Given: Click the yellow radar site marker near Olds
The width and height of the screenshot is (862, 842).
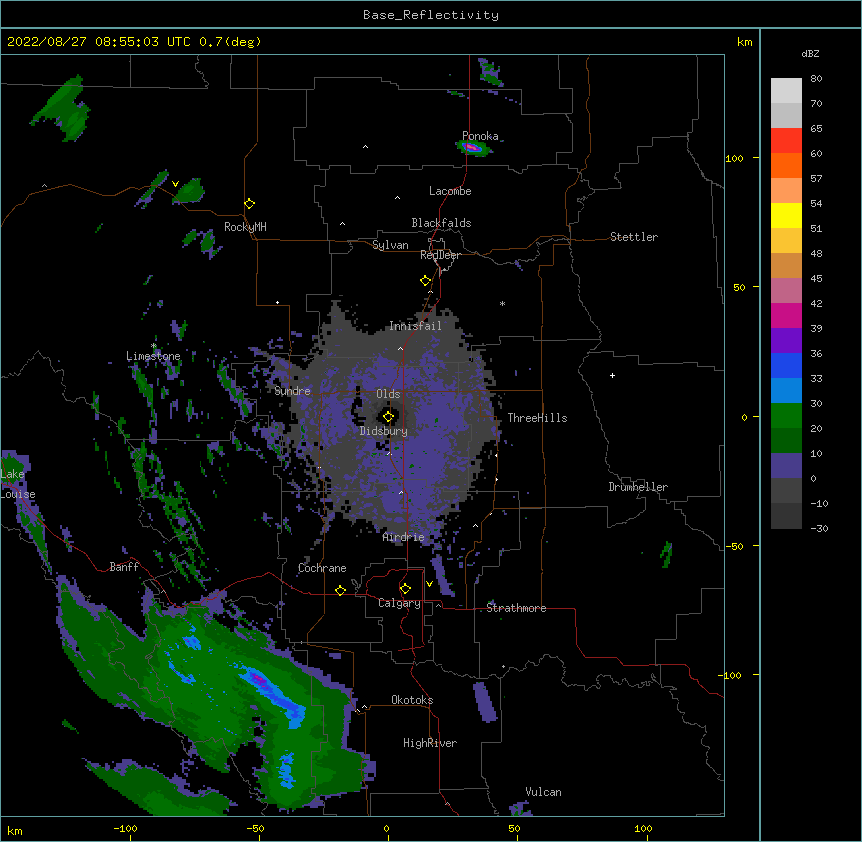Looking at the screenshot, I should 388,417.
